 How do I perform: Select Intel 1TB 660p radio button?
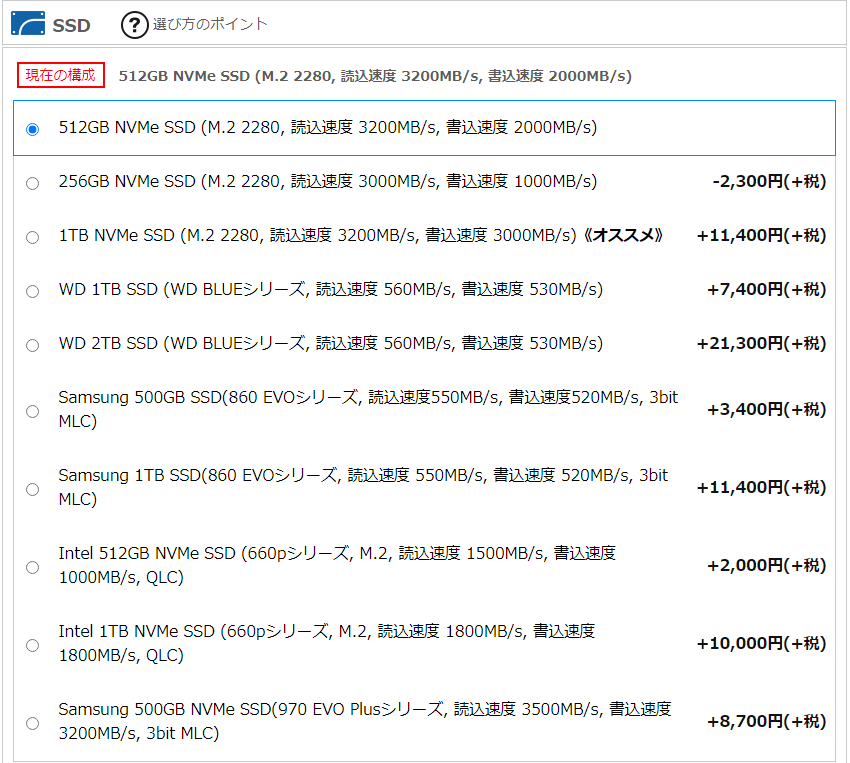coord(33,645)
